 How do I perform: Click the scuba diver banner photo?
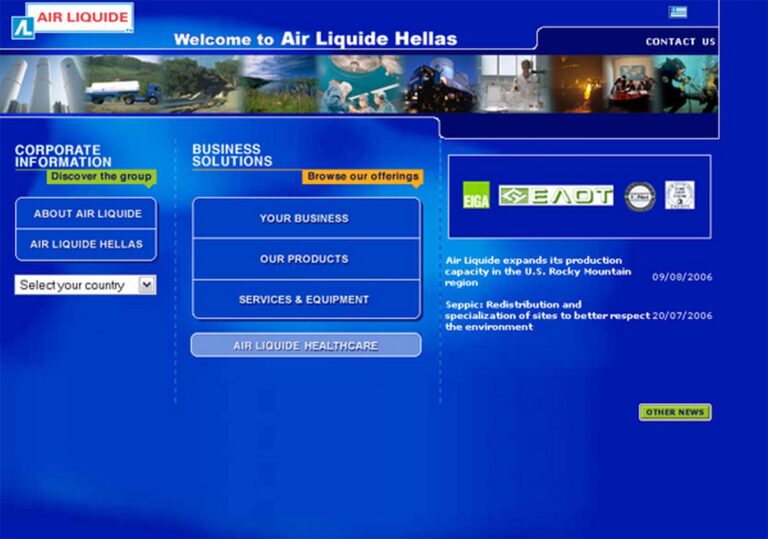(x=687, y=84)
